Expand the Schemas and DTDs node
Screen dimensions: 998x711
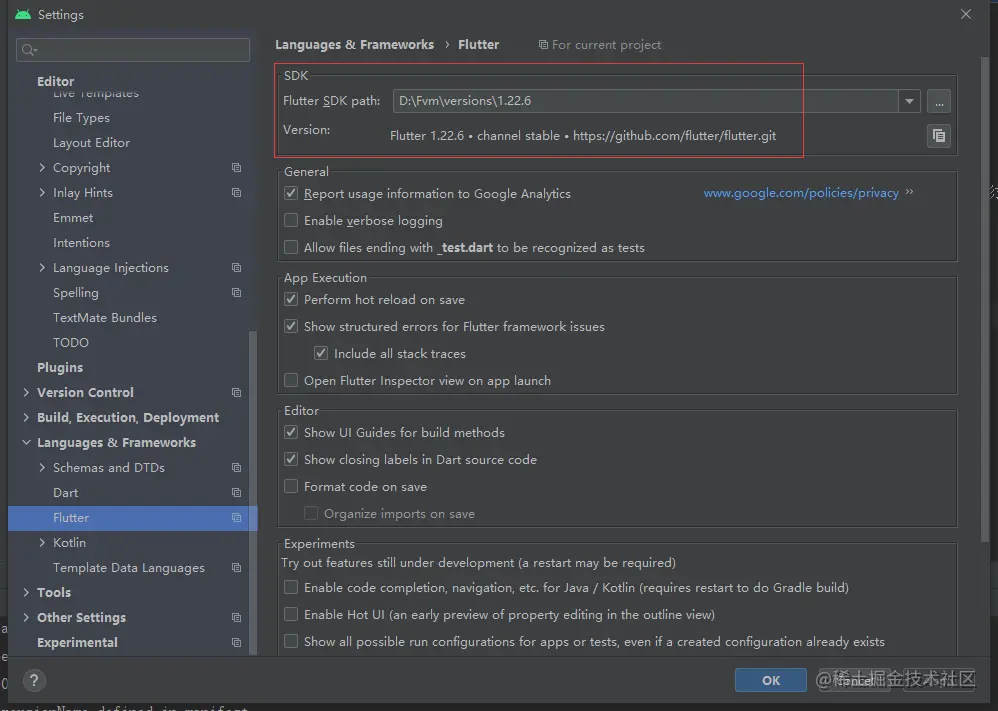[x=42, y=467]
